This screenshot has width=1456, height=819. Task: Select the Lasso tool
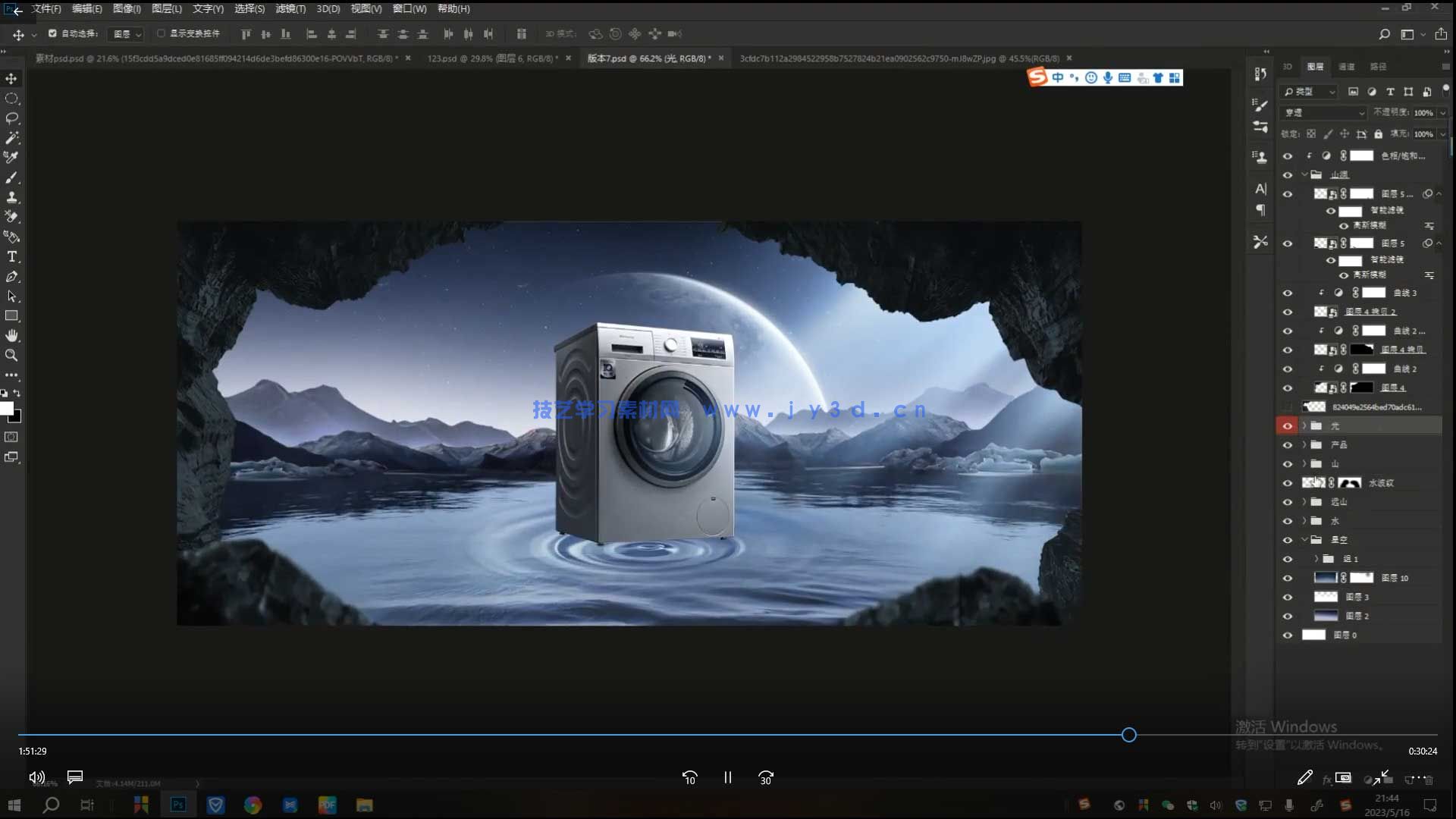(12, 118)
